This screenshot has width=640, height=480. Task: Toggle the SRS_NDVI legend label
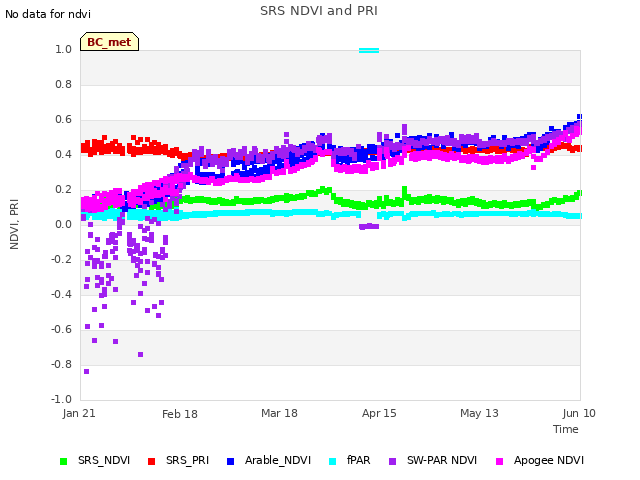[104, 460]
